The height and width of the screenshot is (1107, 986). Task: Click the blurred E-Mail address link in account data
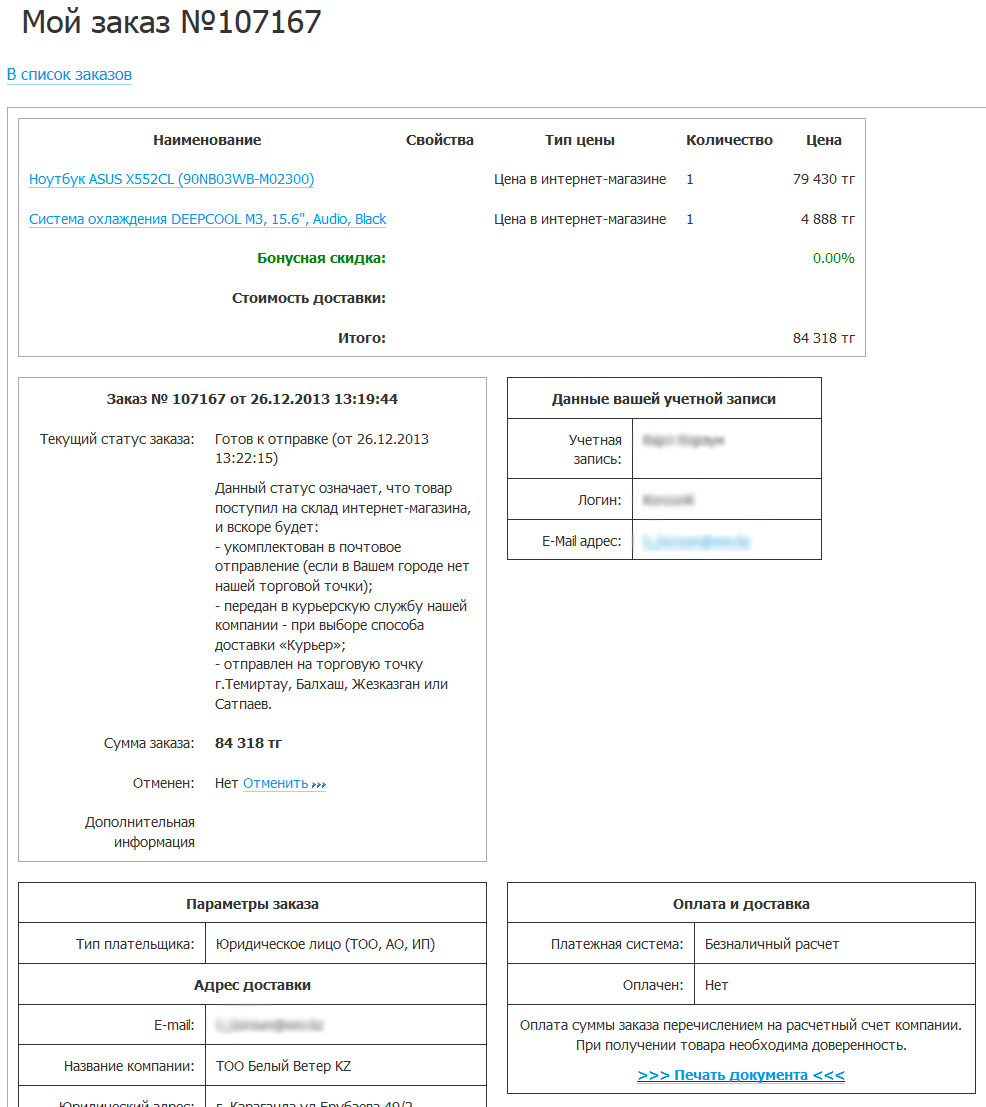tap(696, 541)
